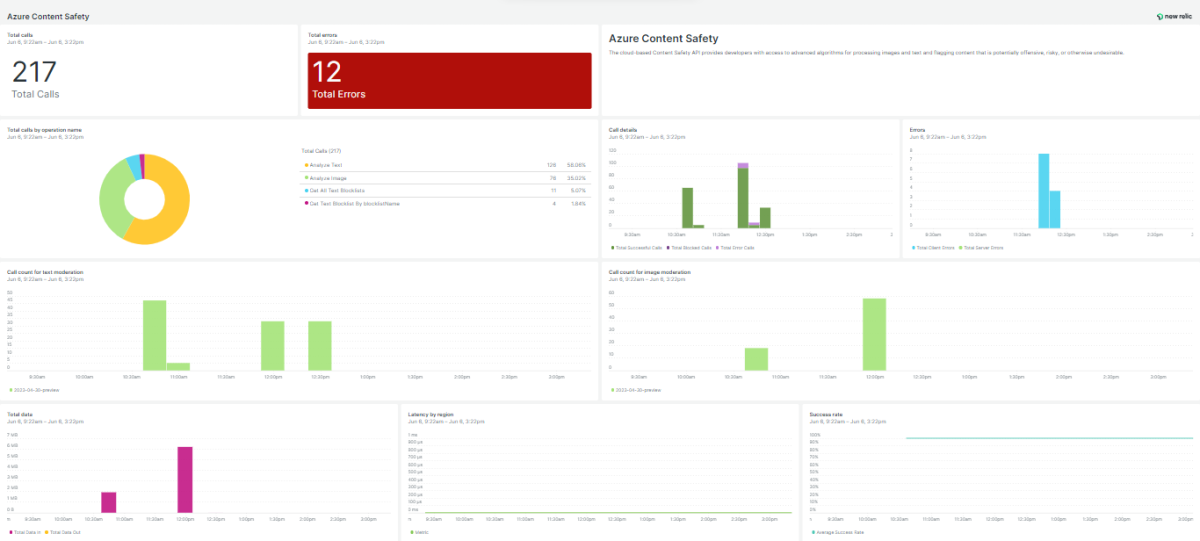Click the tallest cyan bar in Errors chart
The image size is (1200, 541).
click(x=1043, y=190)
